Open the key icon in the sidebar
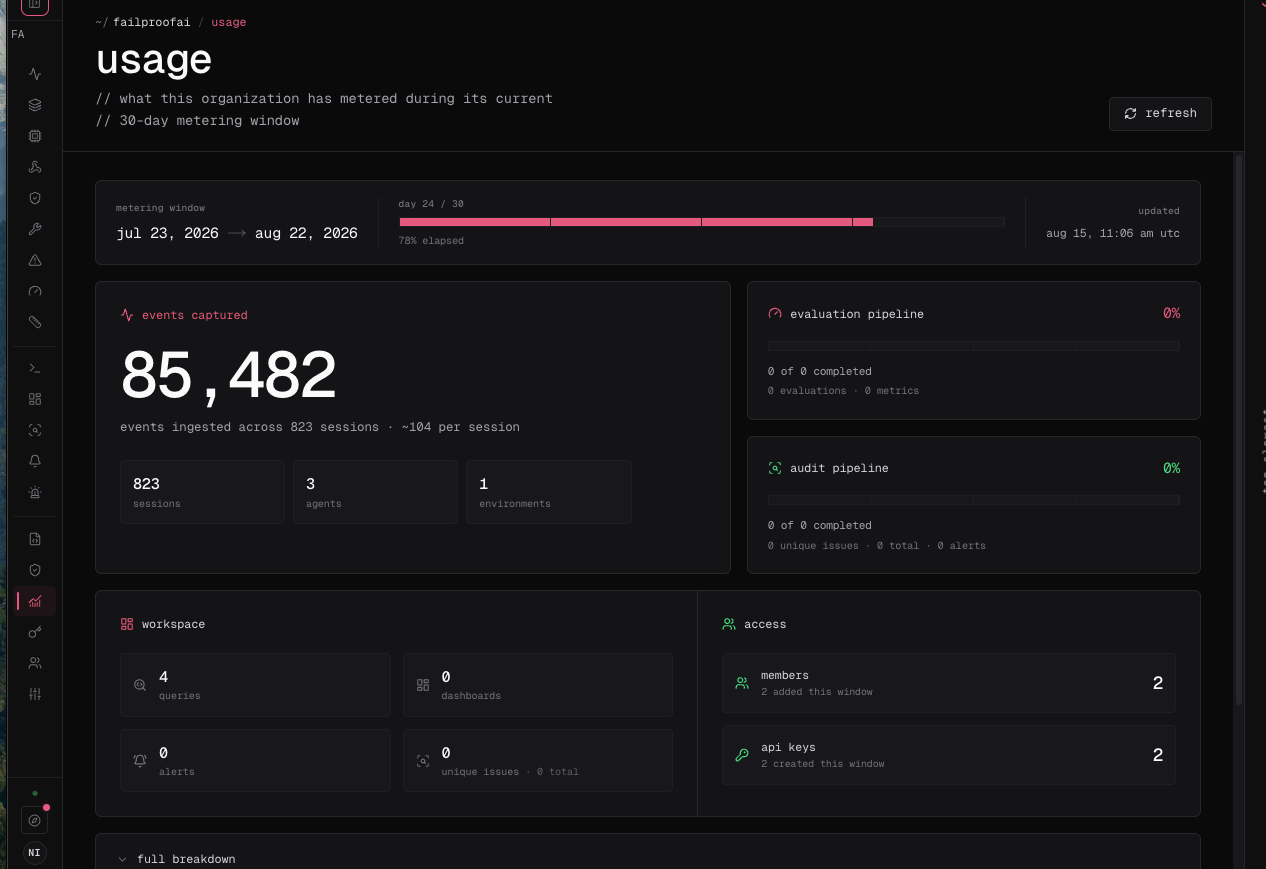 [35, 632]
